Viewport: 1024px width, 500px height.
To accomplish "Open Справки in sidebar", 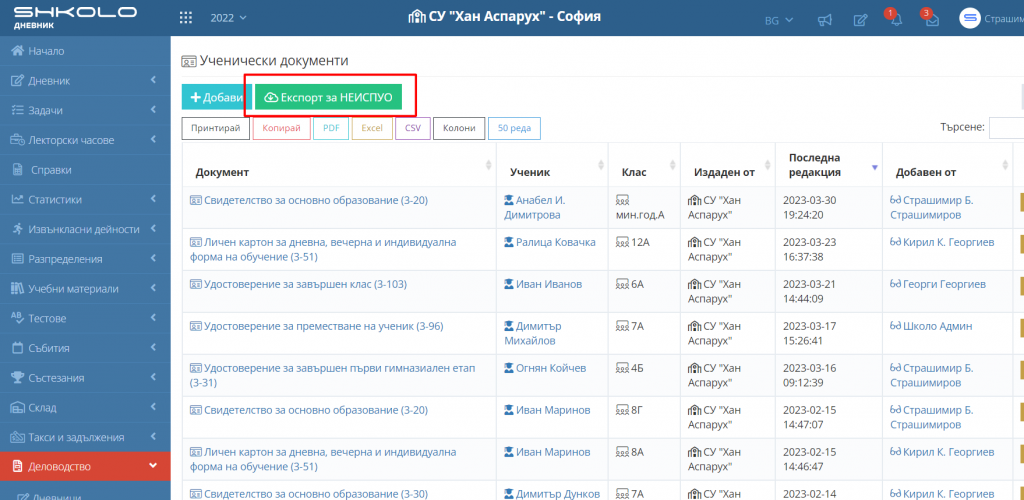I will point(85,170).
